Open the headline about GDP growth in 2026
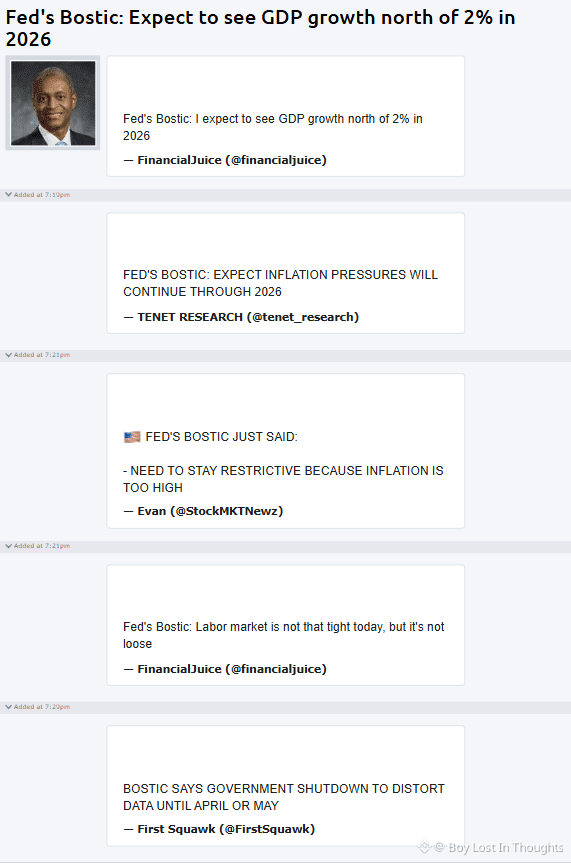571x863 pixels. [x=260, y=28]
